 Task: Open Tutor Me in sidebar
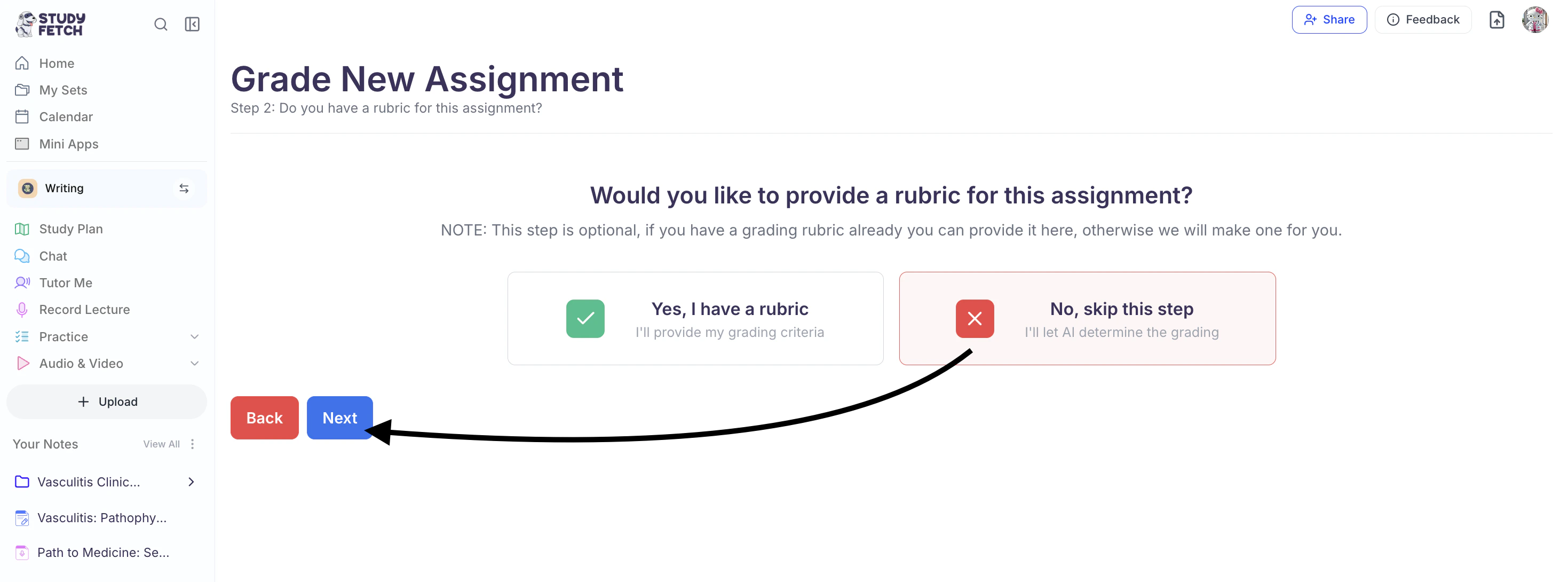click(65, 282)
